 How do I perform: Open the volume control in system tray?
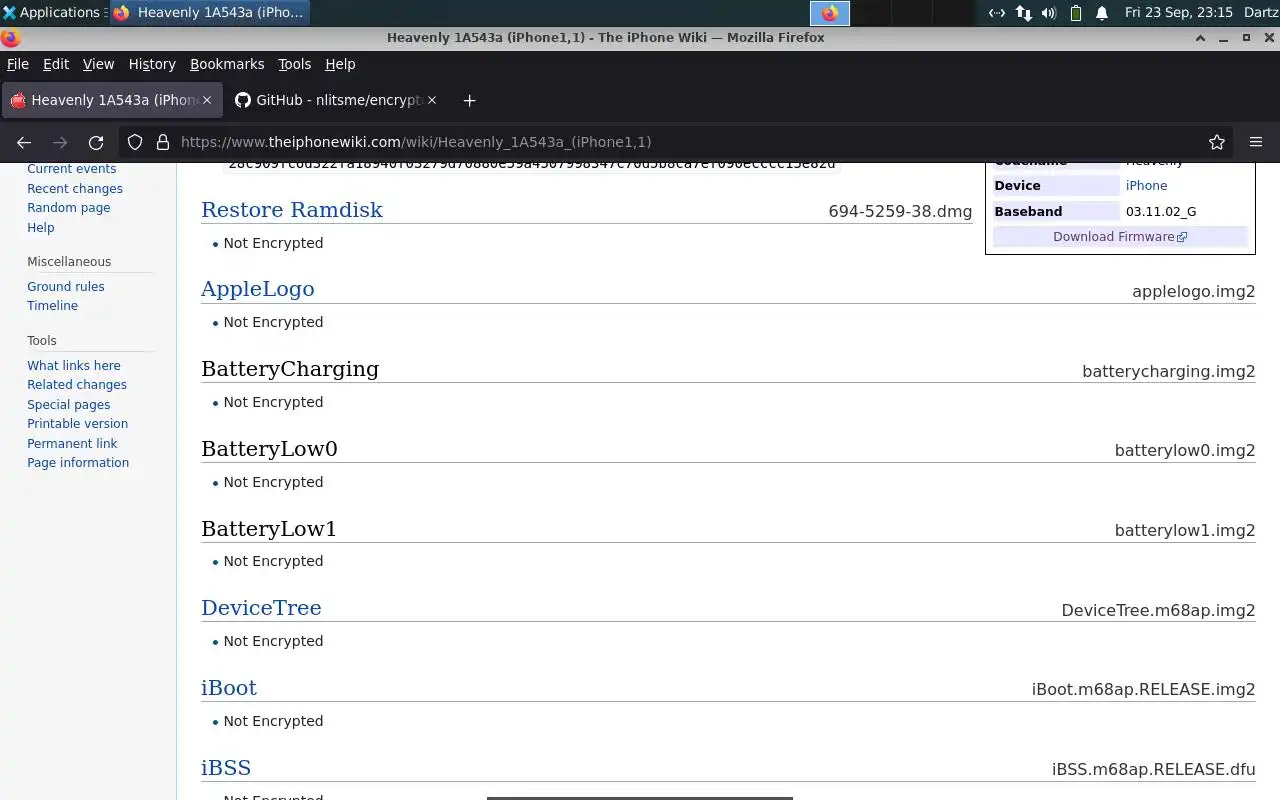click(1048, 13)
